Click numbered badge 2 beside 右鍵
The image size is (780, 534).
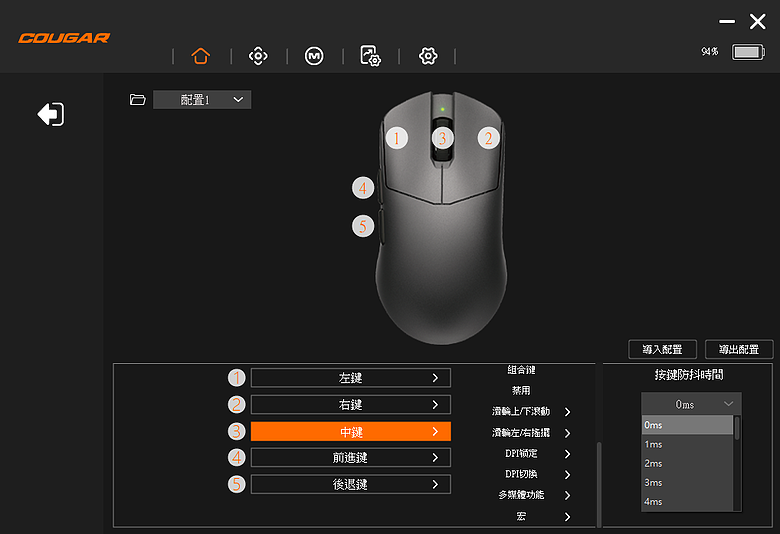tap(237, 404)
